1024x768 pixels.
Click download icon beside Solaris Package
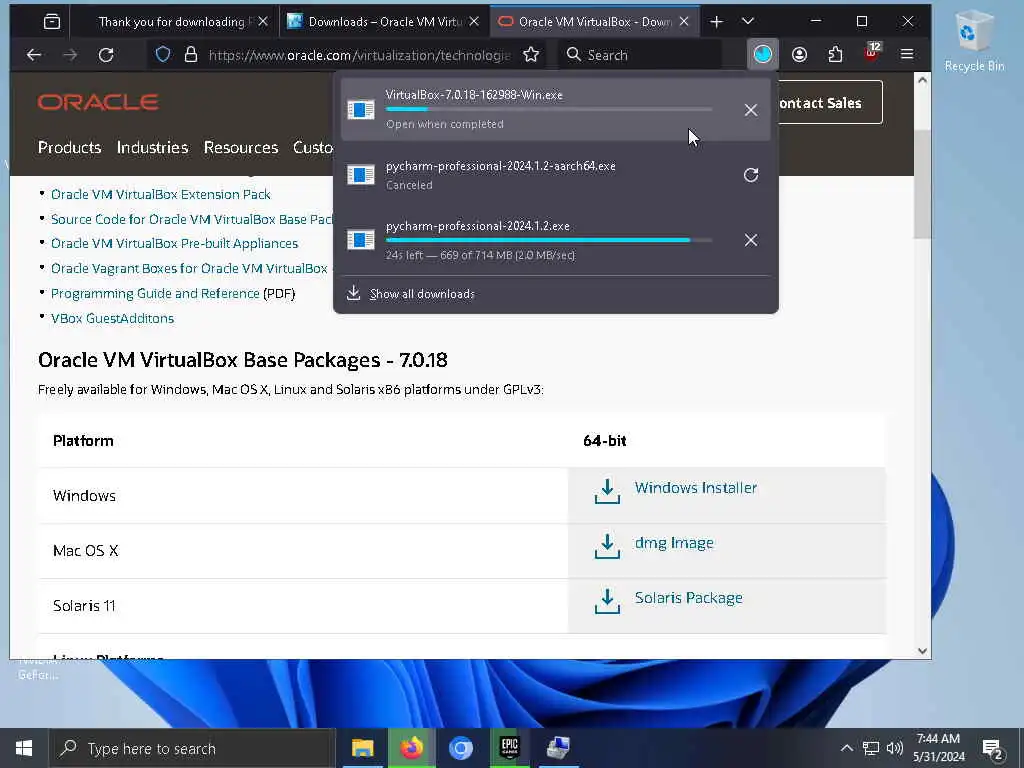607,601
